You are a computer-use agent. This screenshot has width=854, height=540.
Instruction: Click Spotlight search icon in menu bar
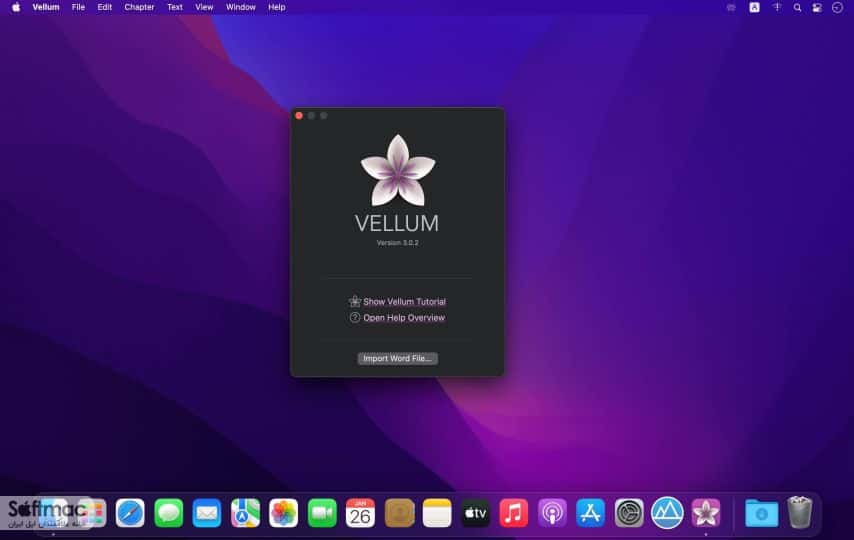(x=797, y=8)
